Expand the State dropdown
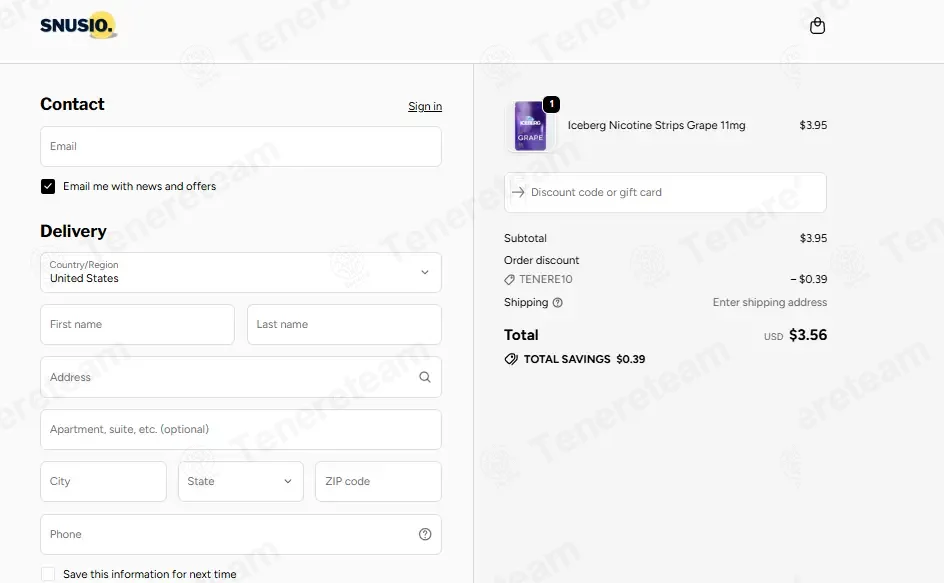944x583 pixels. point(241,481)
